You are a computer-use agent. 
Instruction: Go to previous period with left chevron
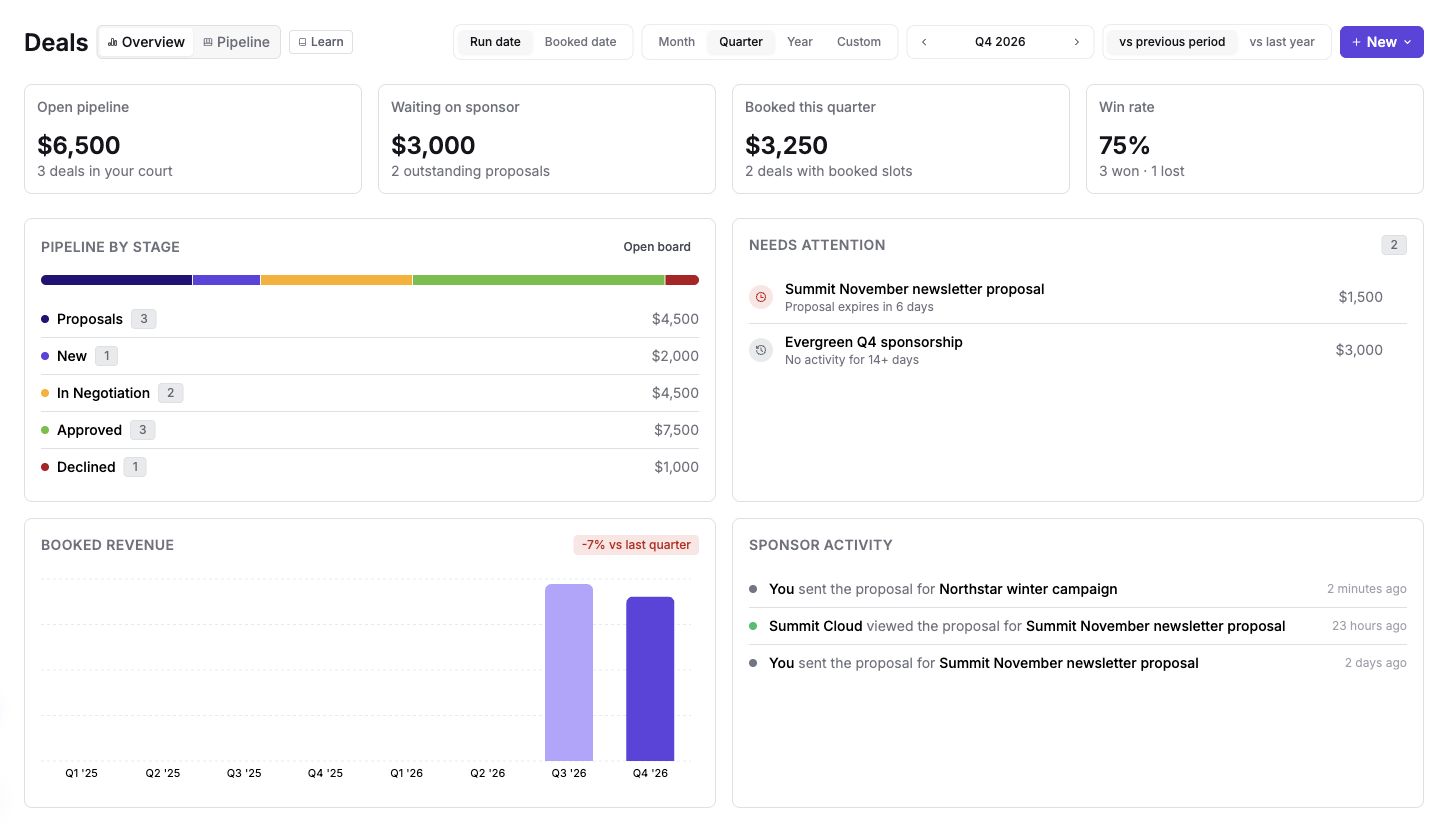tap(924, 42)
